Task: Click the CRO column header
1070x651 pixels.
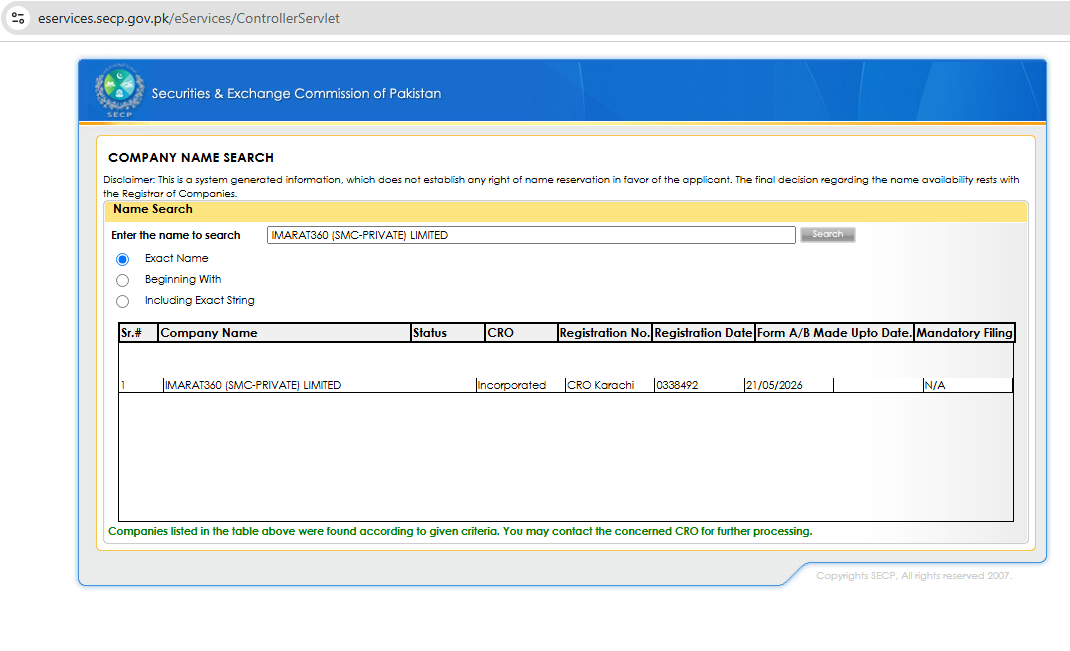Action: [x=521, y=333]
